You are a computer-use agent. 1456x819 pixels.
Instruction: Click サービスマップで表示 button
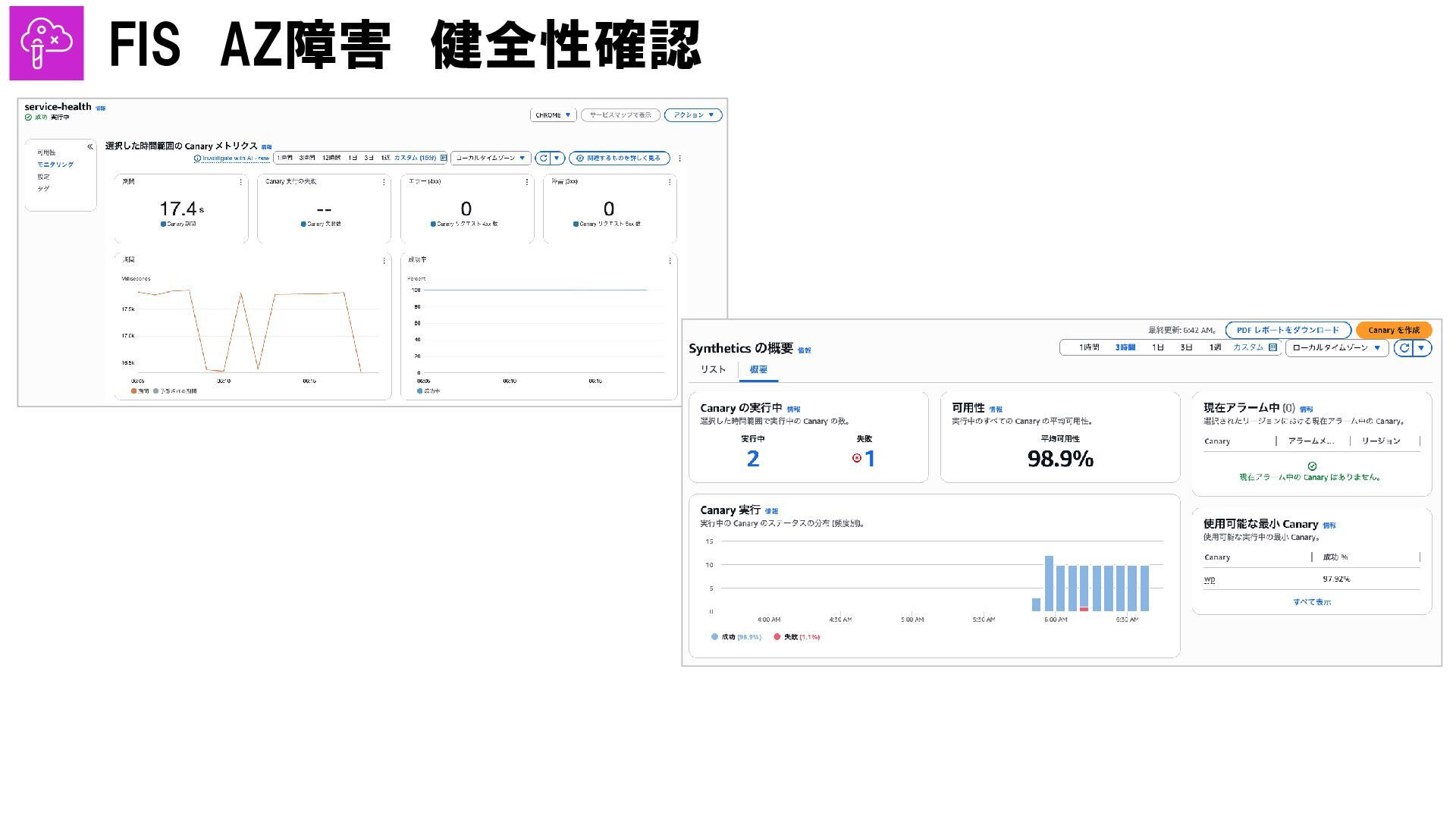click(620, 115)
